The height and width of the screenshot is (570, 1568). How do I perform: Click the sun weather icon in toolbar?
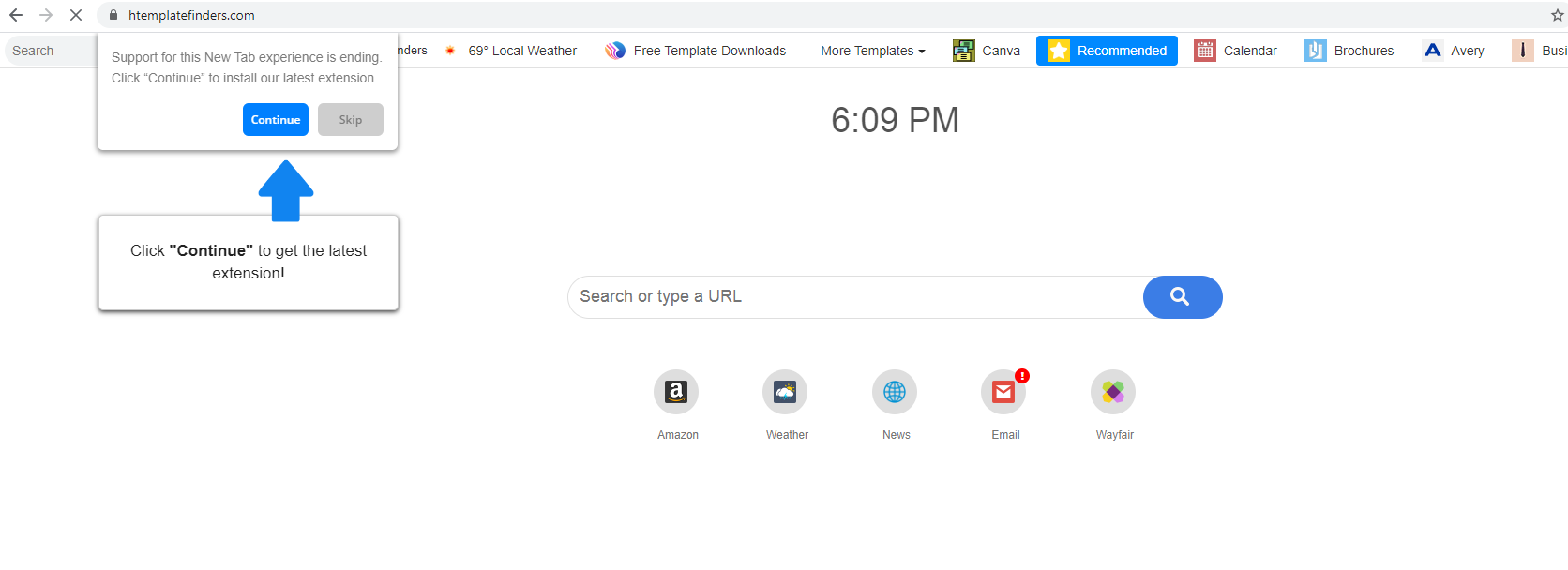[x=450, y=51]
